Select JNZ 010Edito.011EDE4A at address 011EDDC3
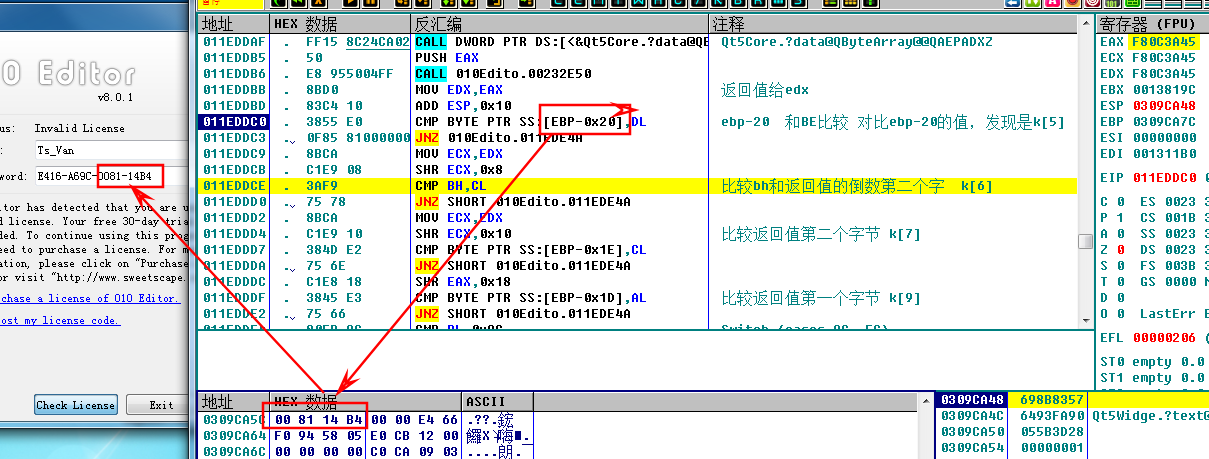The height and width of the screenshot is (459, 1209). pos(499,138)
